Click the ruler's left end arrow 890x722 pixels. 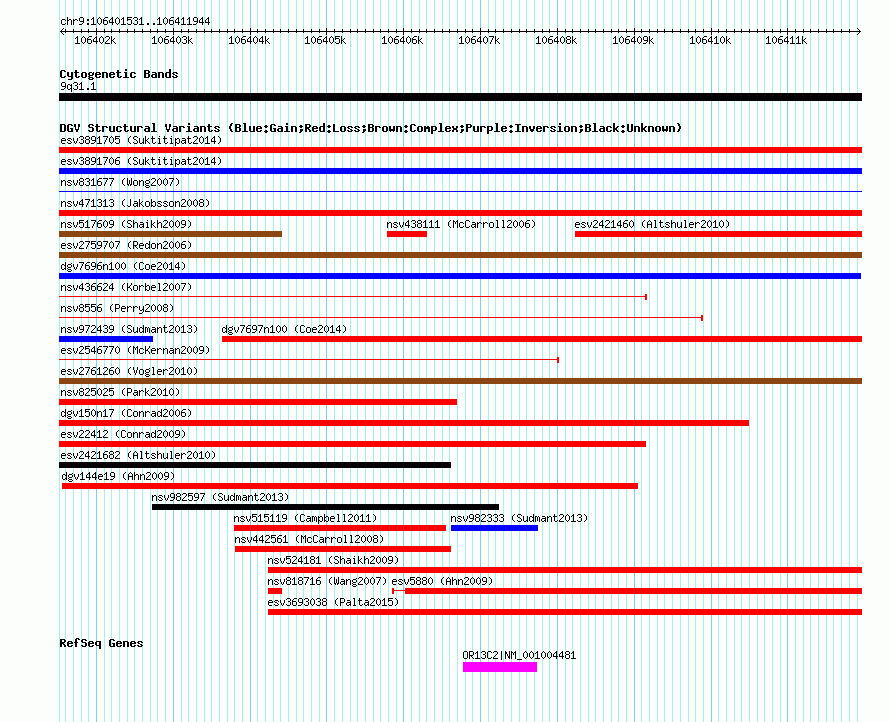coord(62,32)
